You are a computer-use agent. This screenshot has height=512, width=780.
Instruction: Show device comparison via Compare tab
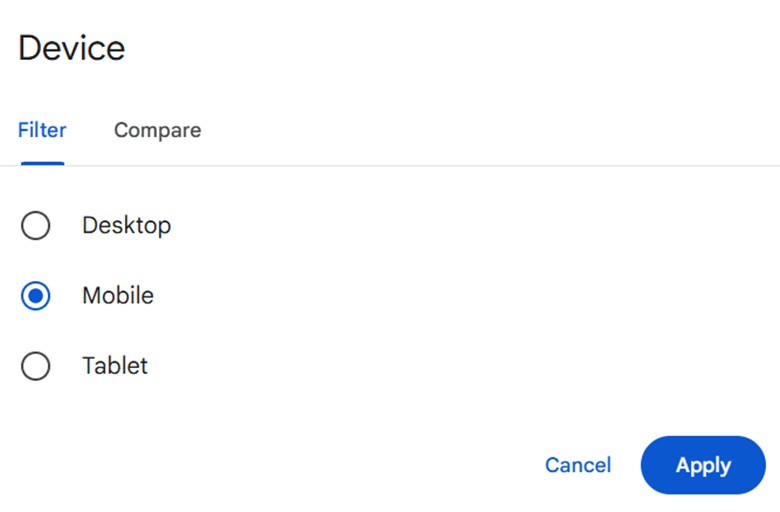pos(157,130)
